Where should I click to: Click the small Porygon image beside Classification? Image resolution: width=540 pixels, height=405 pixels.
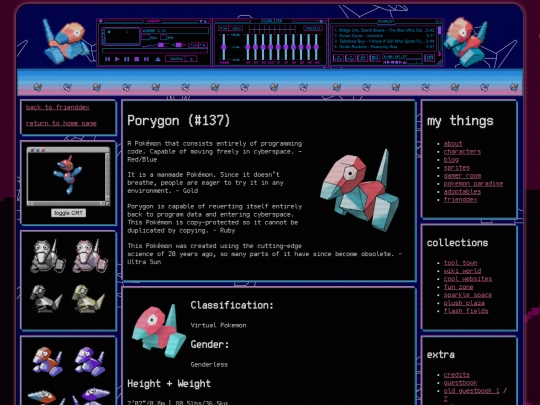click(159, 330)
